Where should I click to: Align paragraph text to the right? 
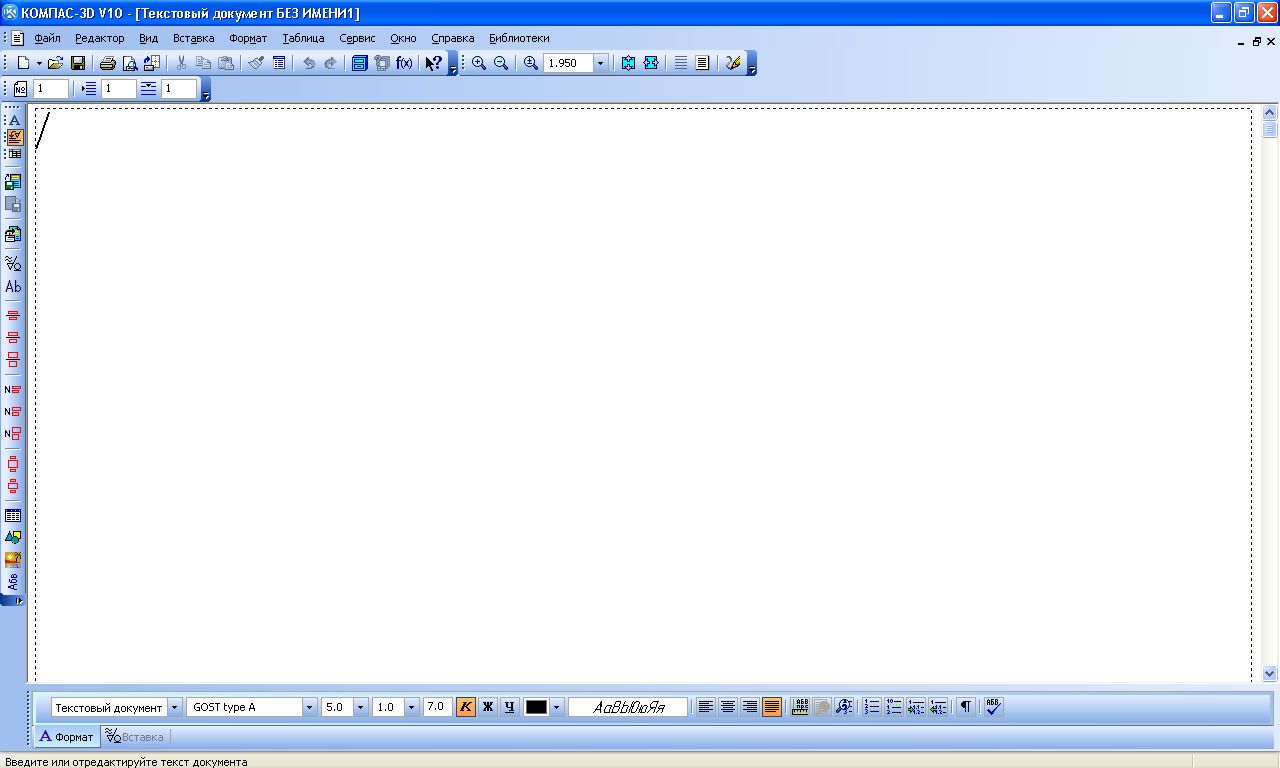[x=750, y=706]
